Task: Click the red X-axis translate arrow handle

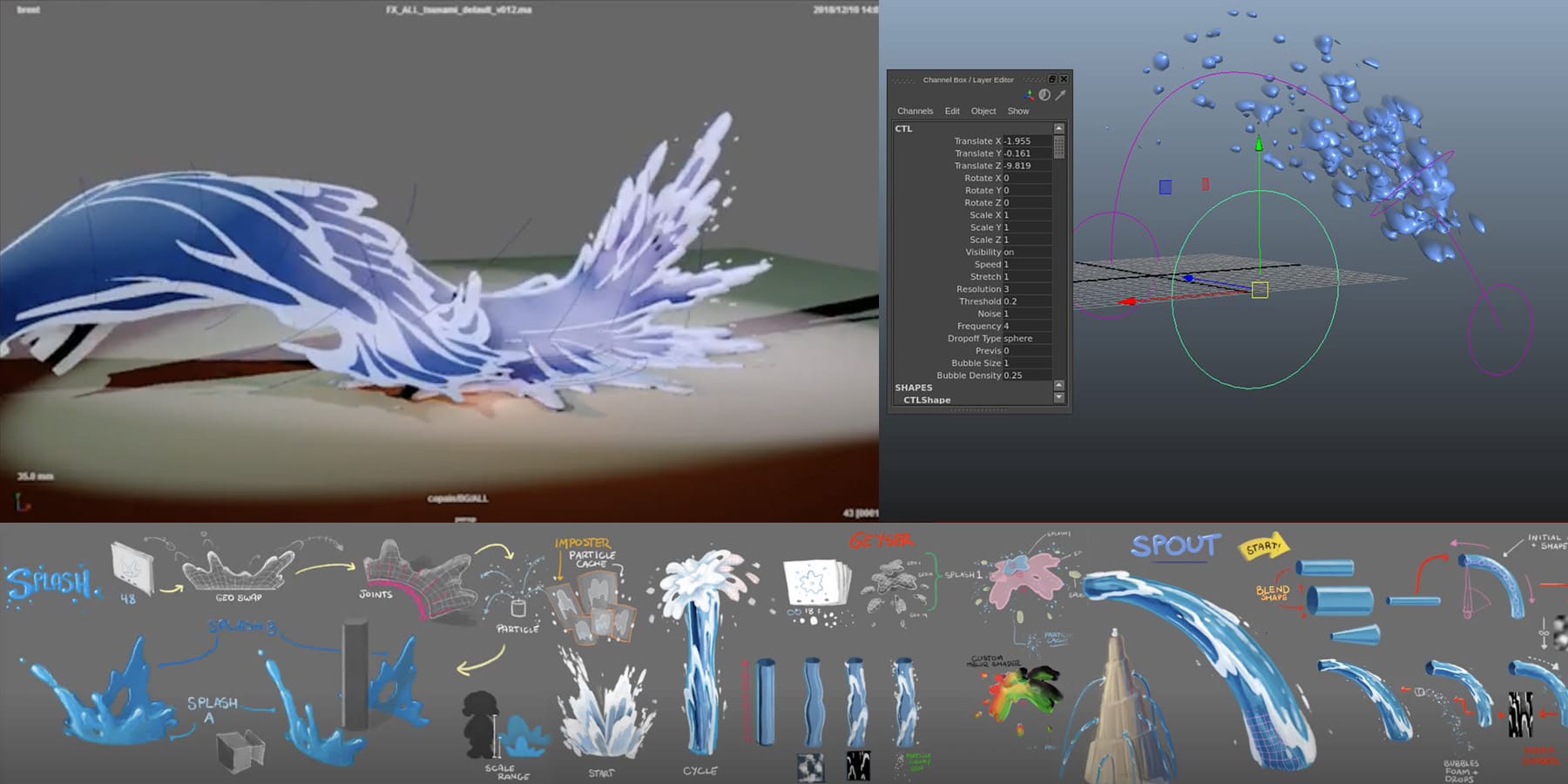Action: coord(1127,301)
